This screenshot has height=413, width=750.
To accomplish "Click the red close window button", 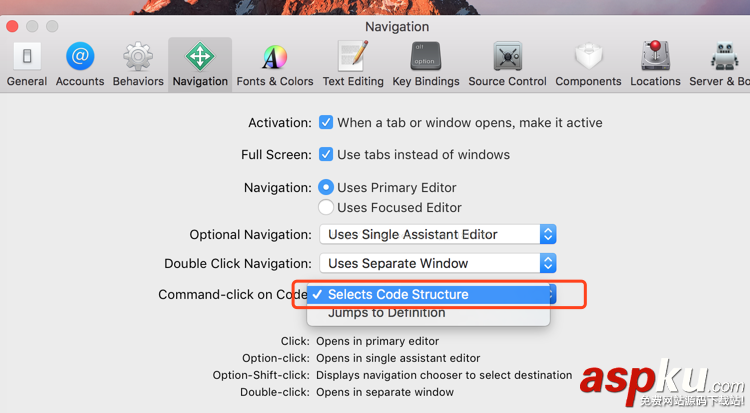I will click(x=15, y=25).
